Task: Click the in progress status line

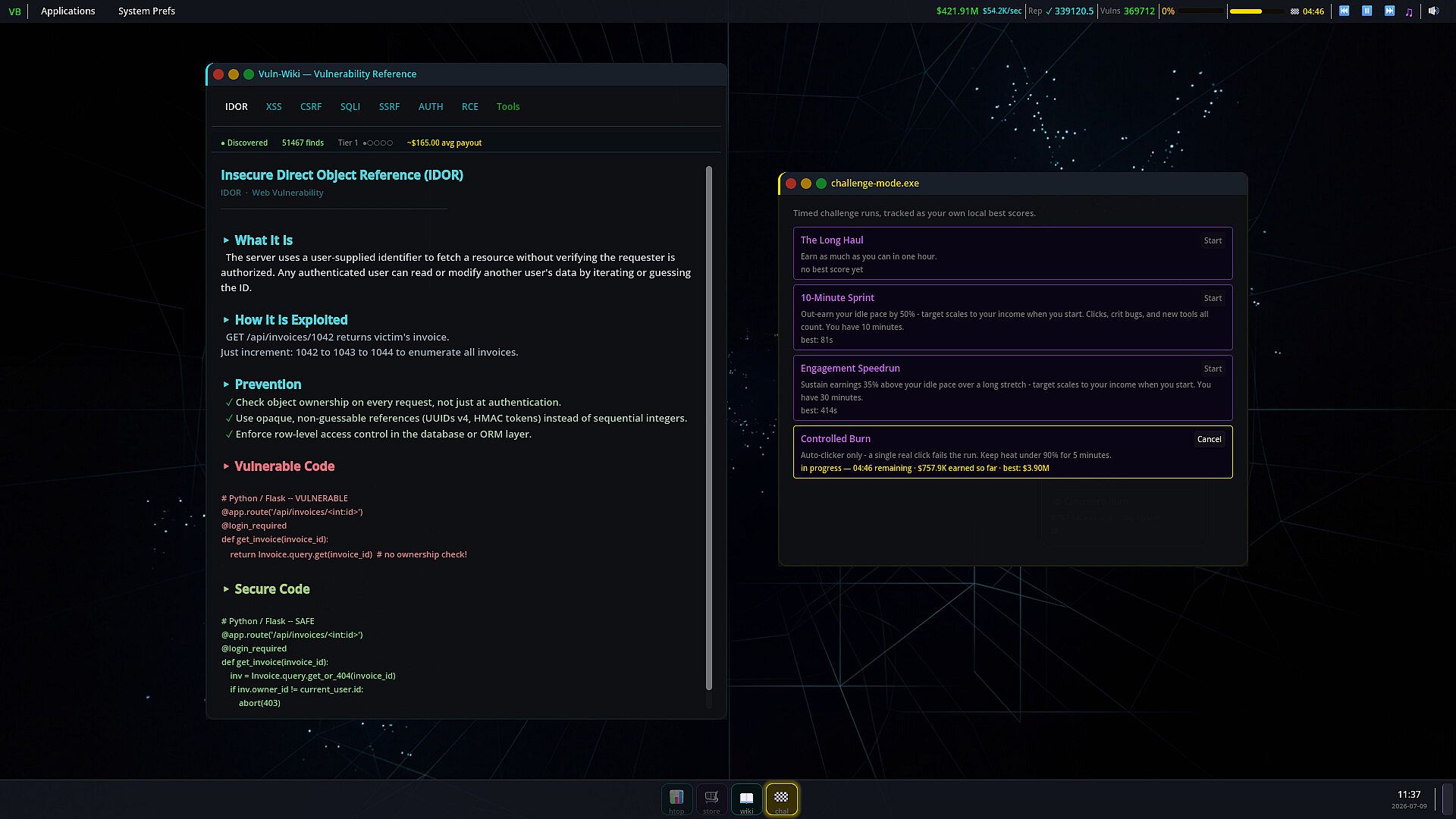Action: coord(925,469)
